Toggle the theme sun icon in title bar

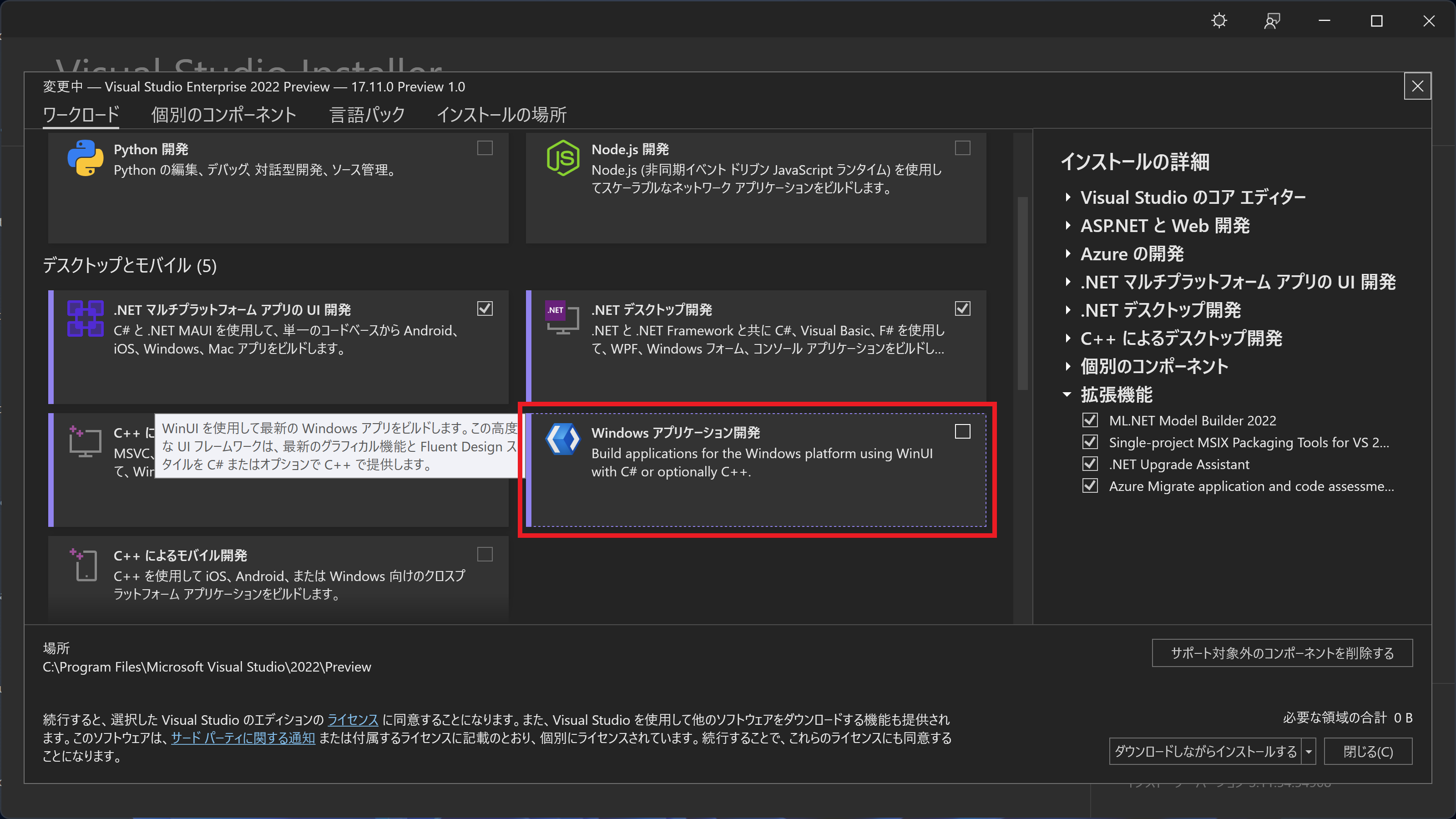tap(1219, 21)
